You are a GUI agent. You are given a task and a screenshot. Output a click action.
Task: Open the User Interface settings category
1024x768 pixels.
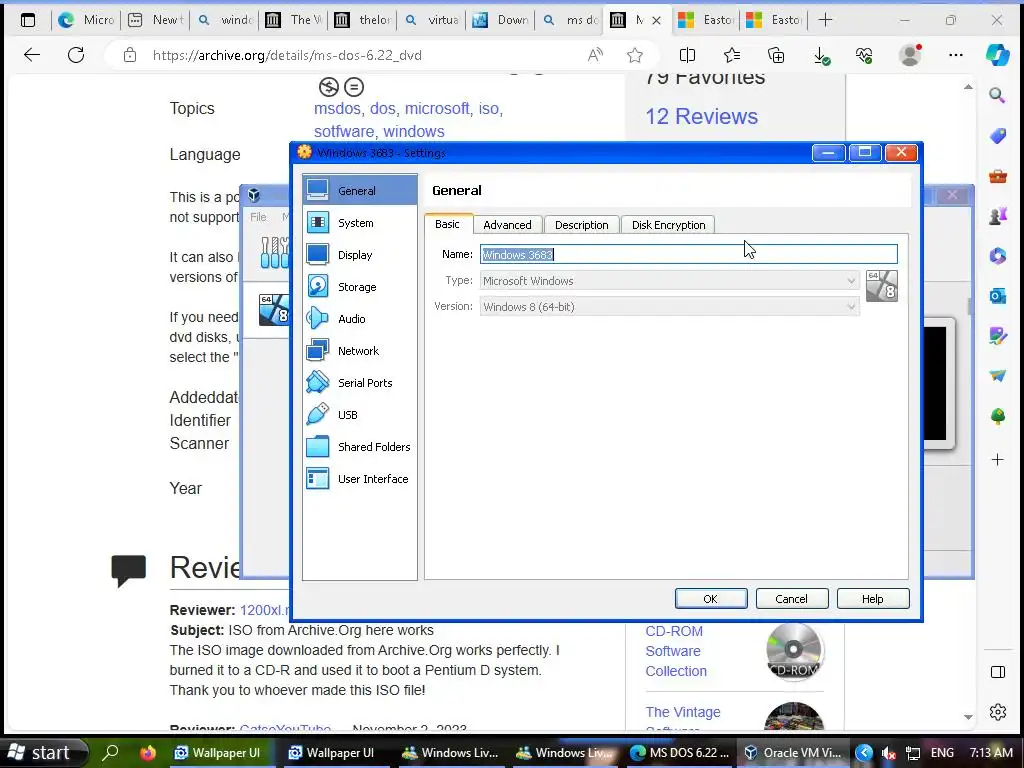tap(359, 479)
